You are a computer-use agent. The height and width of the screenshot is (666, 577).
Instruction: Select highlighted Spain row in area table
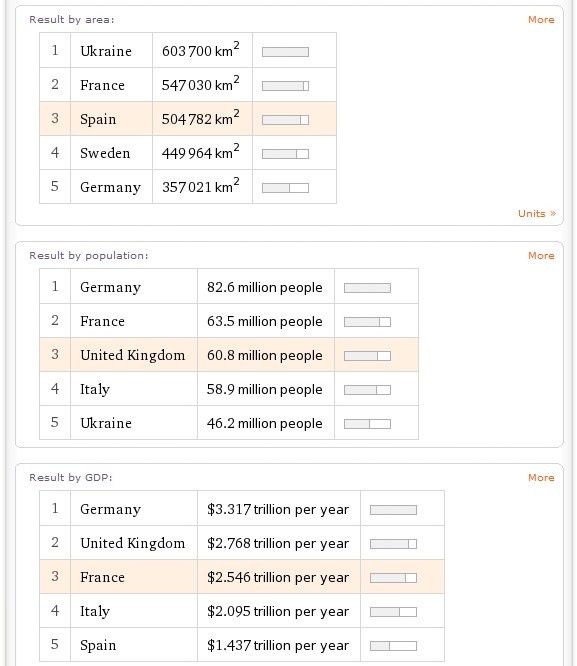pos(188,119)
